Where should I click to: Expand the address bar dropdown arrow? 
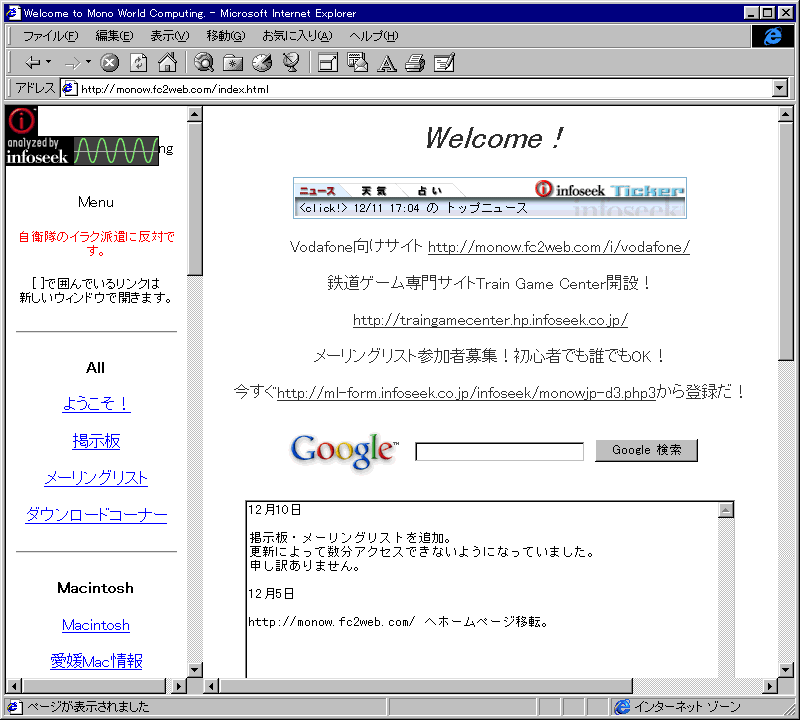click(x=780, y=88)
